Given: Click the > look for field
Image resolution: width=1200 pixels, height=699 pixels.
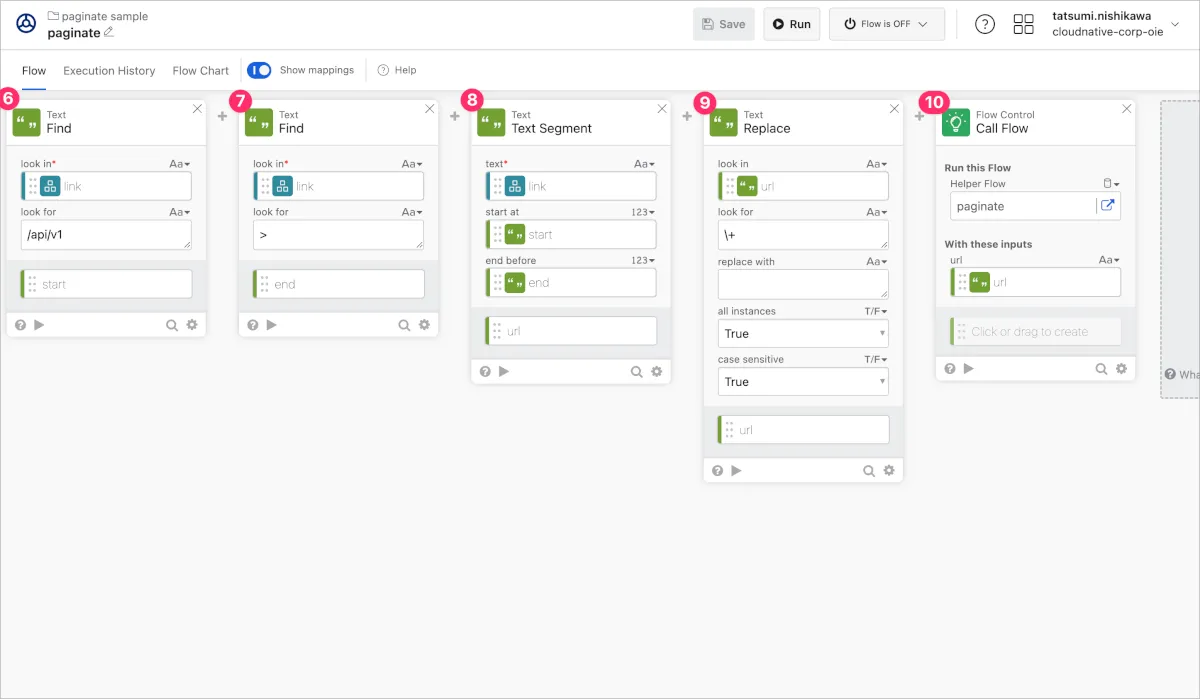Looking at the screenshot, I should pos(338,235).
